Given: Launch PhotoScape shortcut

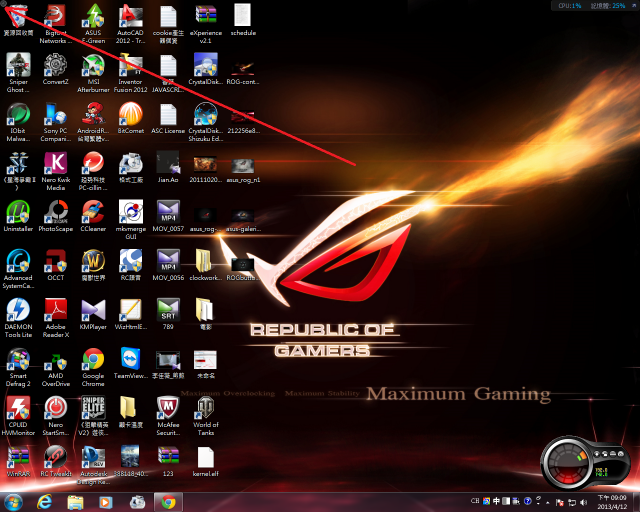Looking at the screenshot, I should 56,216.
